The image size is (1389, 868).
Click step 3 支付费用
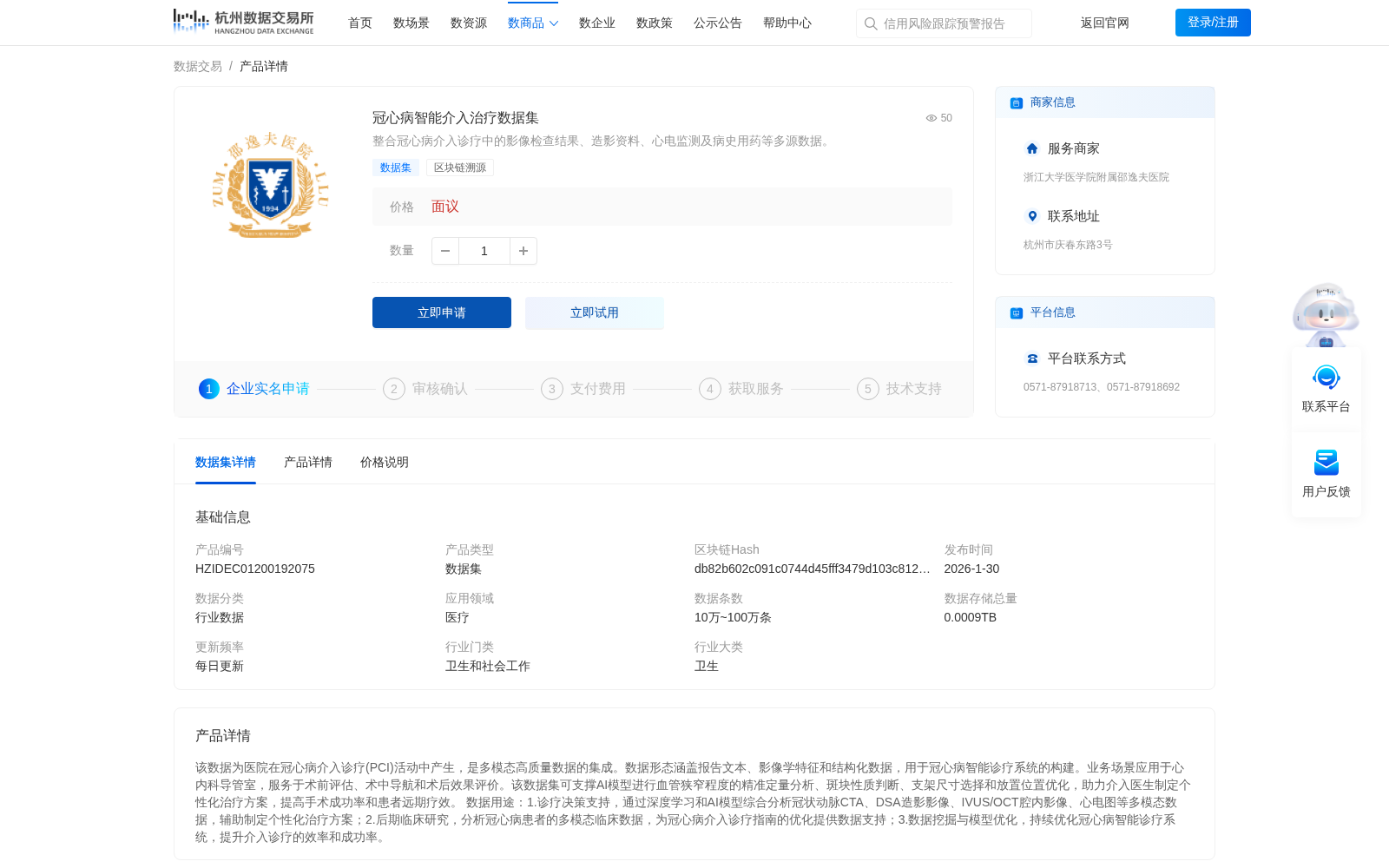(583, 389)
